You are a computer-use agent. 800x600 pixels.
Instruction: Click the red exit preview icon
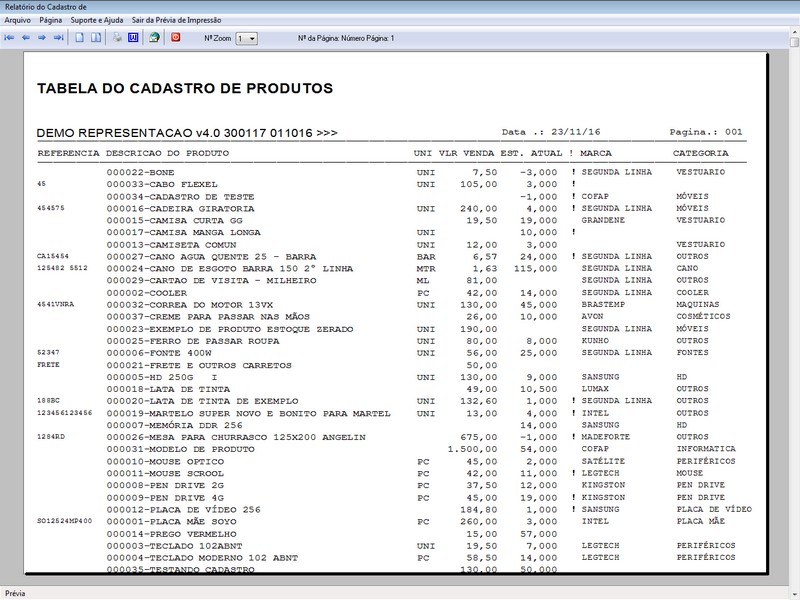pos(176,38)
